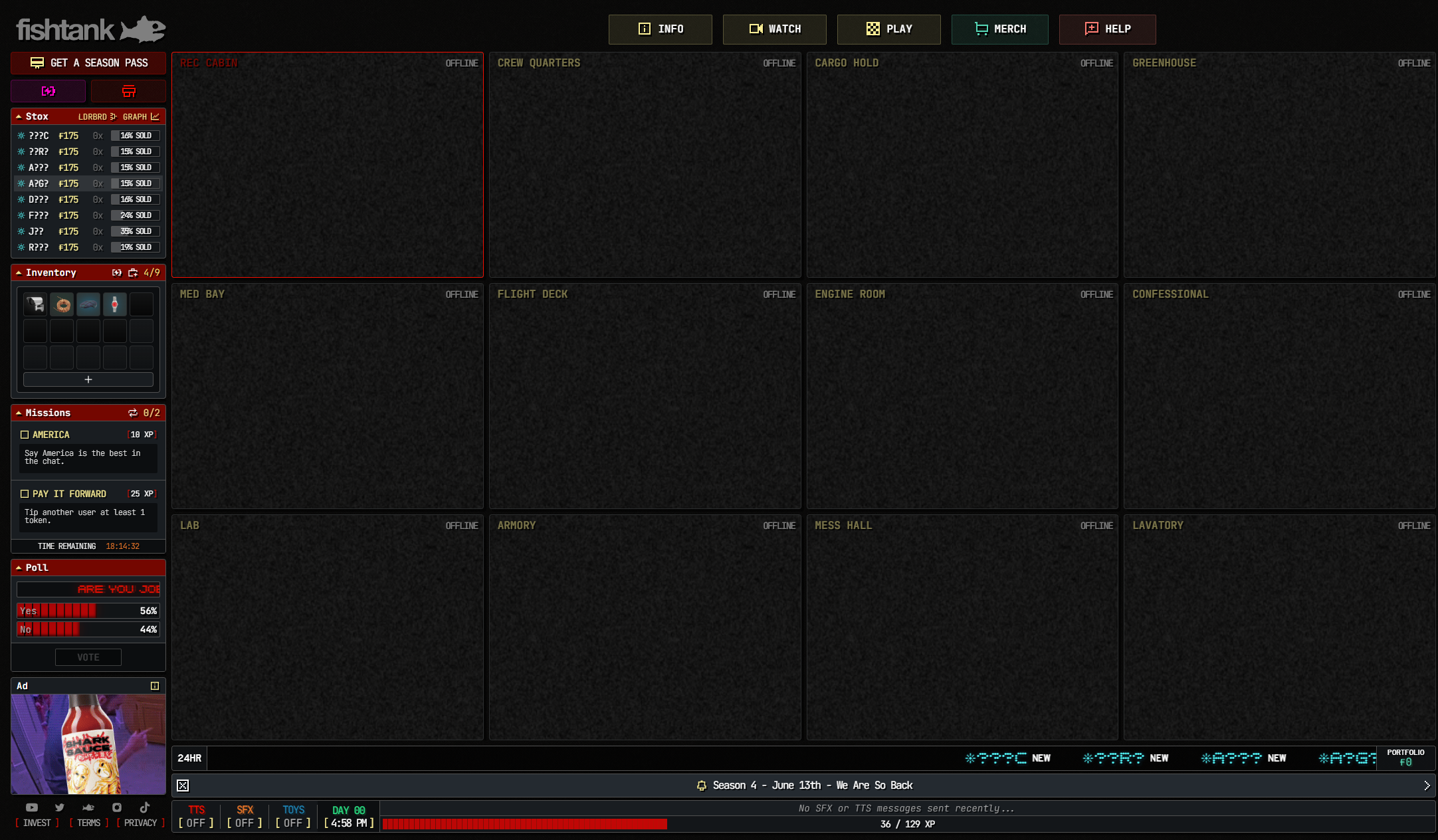Open the Stox leaderboard (LDRBRD)
Screen dimensions: 1438x840
tap(97, 117)
